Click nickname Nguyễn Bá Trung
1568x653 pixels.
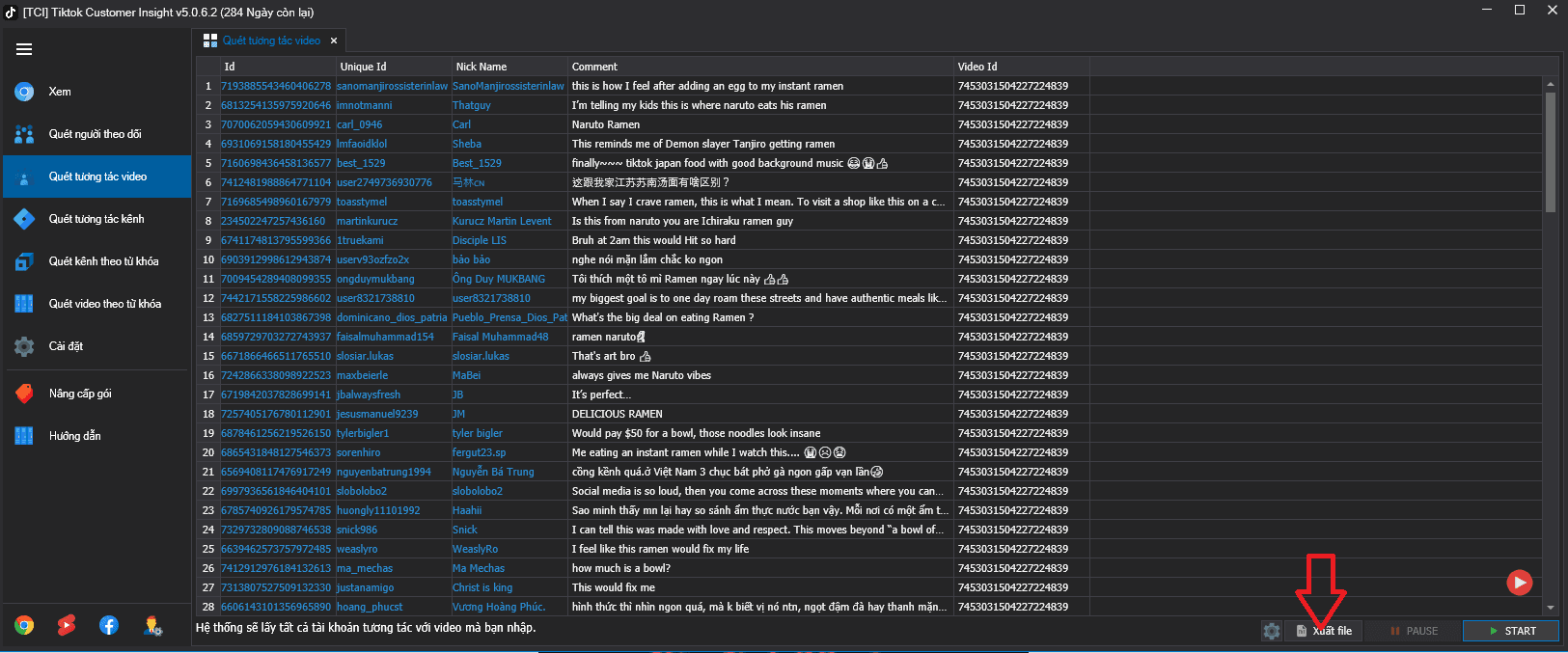tap(493, 472)
